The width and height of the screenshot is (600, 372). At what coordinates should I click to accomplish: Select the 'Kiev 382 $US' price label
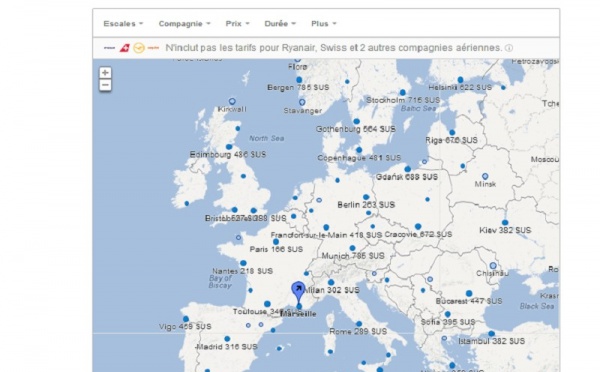click(x=505, y=230)
